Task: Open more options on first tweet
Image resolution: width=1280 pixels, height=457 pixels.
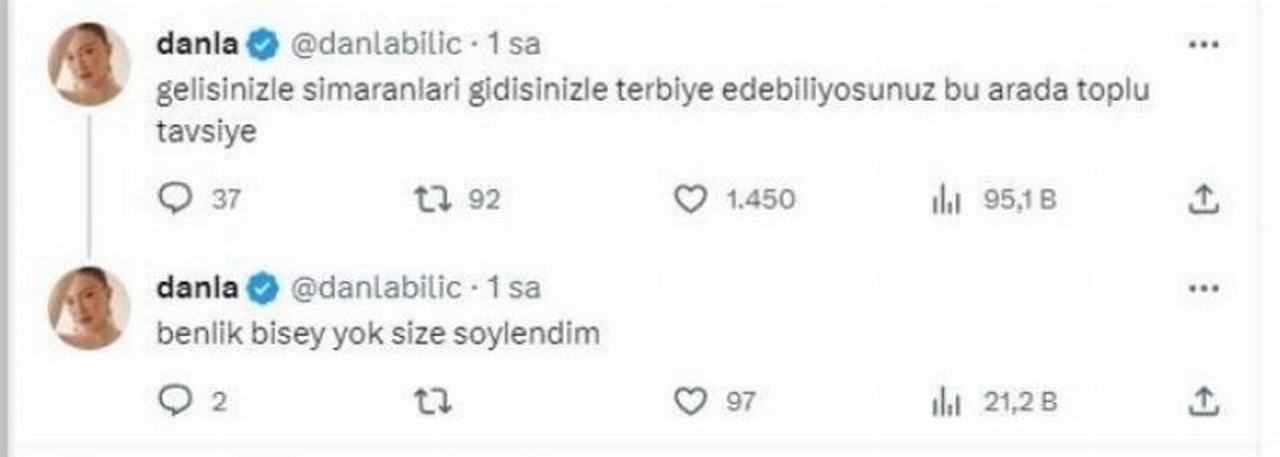Action: [1205, 47]
